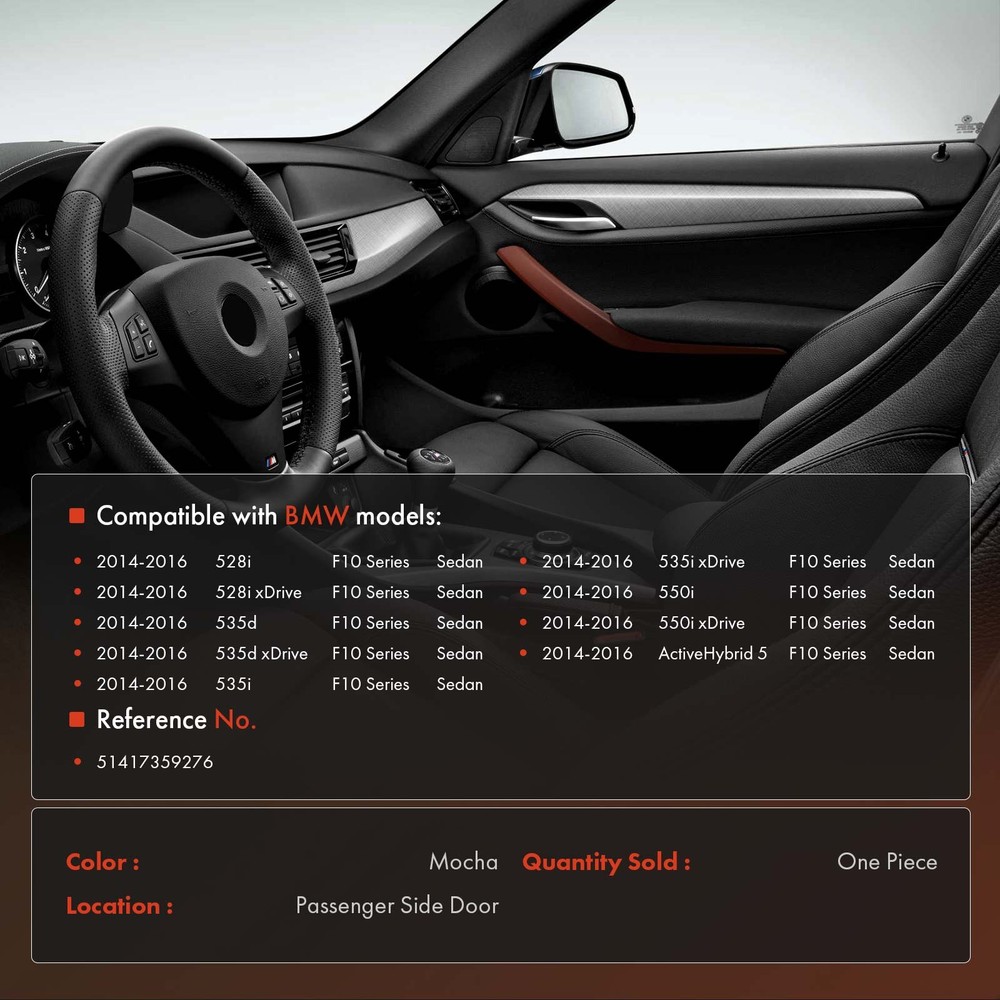Select the 'ActiveHybrid 5' model entry
The width and height of the screenshot is (1000, 1000).
(x=712, y=653)
